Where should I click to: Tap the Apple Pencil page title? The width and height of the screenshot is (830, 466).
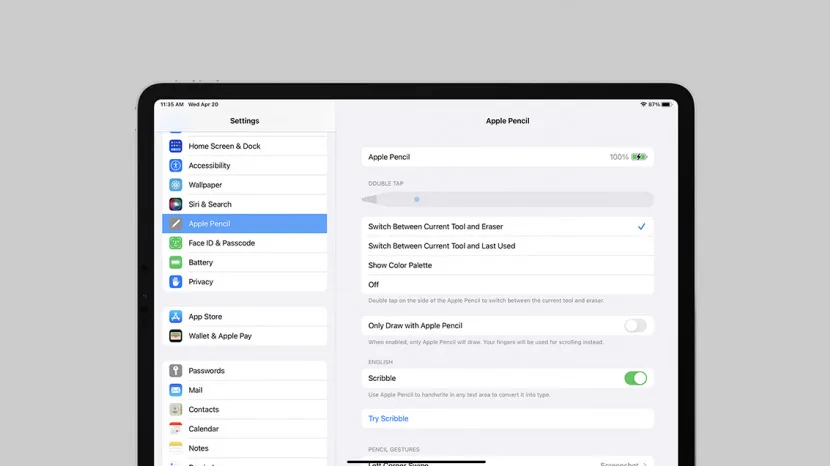pyautogui.click(x=507, y=121)
